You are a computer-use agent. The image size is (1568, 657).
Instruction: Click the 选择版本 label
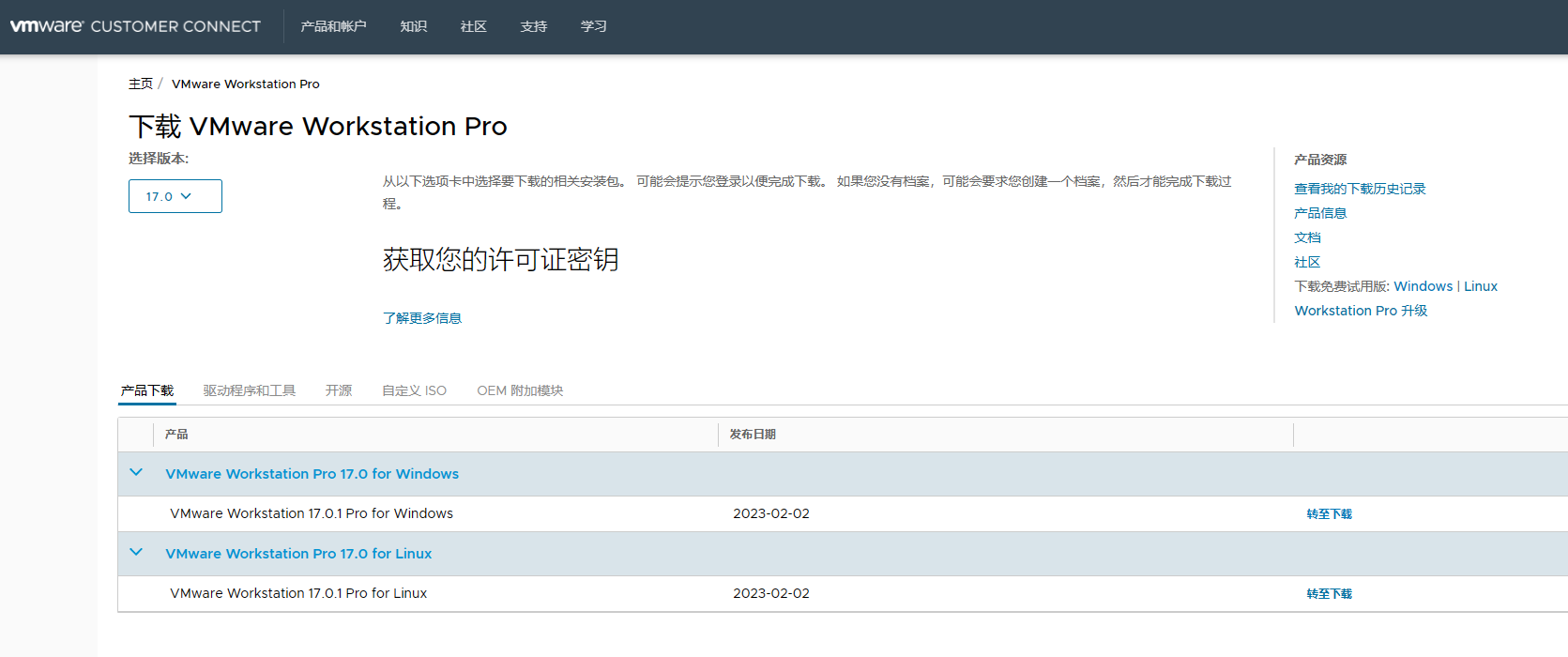point(159,159)
